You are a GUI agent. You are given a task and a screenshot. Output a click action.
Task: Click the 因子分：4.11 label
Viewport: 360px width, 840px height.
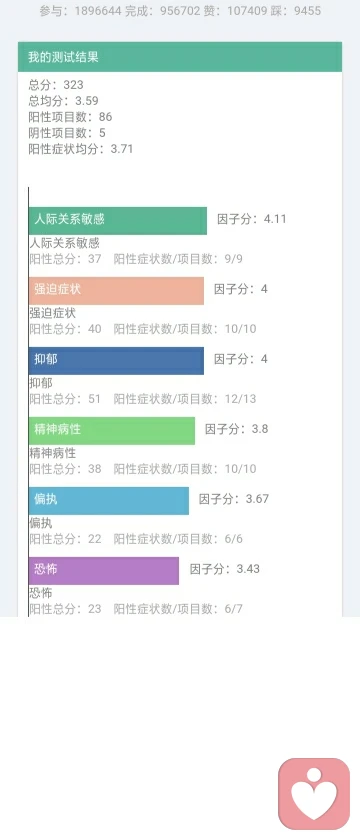pos(251,219)
